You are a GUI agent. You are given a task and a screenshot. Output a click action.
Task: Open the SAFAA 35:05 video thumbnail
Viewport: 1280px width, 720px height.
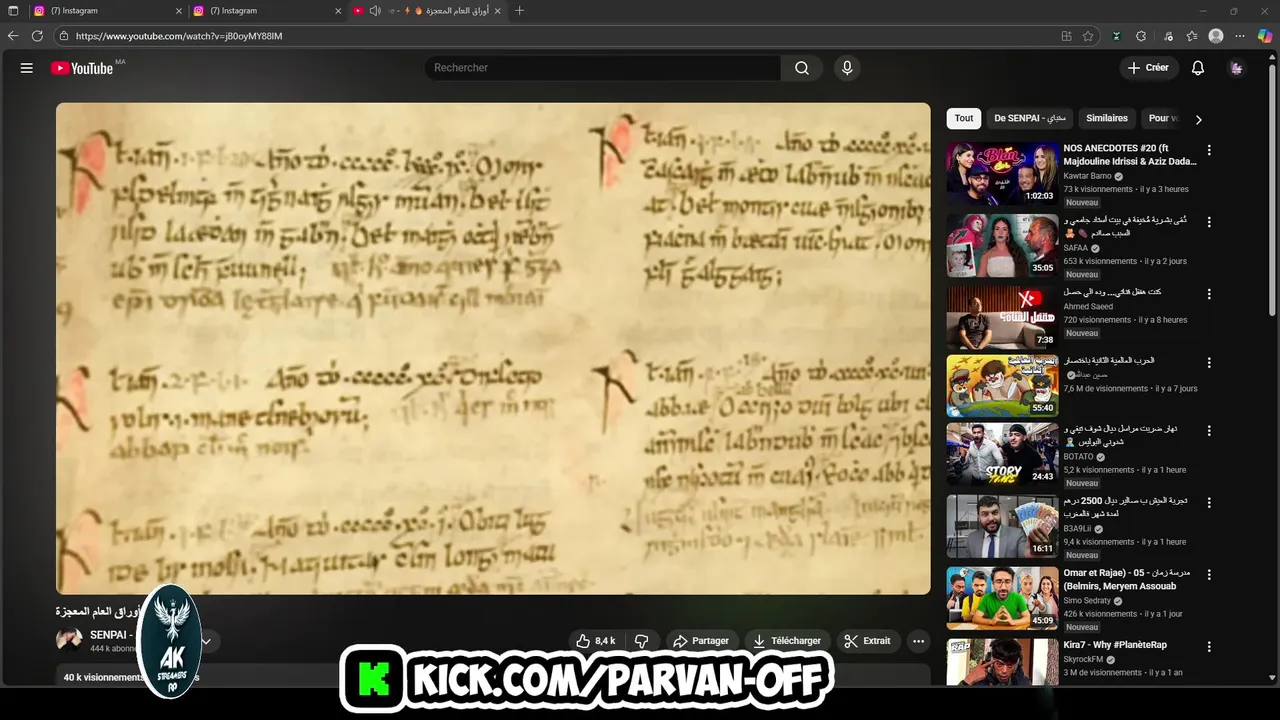(1002, 245)
